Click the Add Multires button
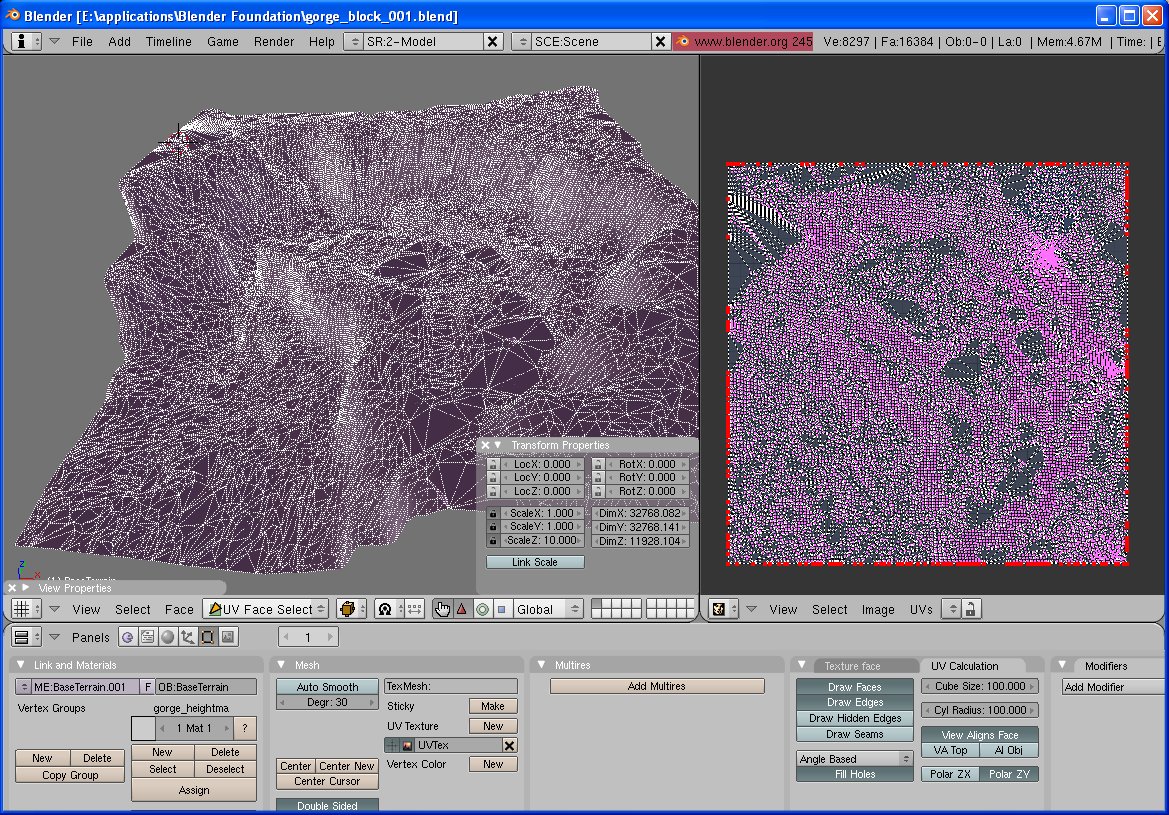The image size is (1169, 815). point(657,686)
